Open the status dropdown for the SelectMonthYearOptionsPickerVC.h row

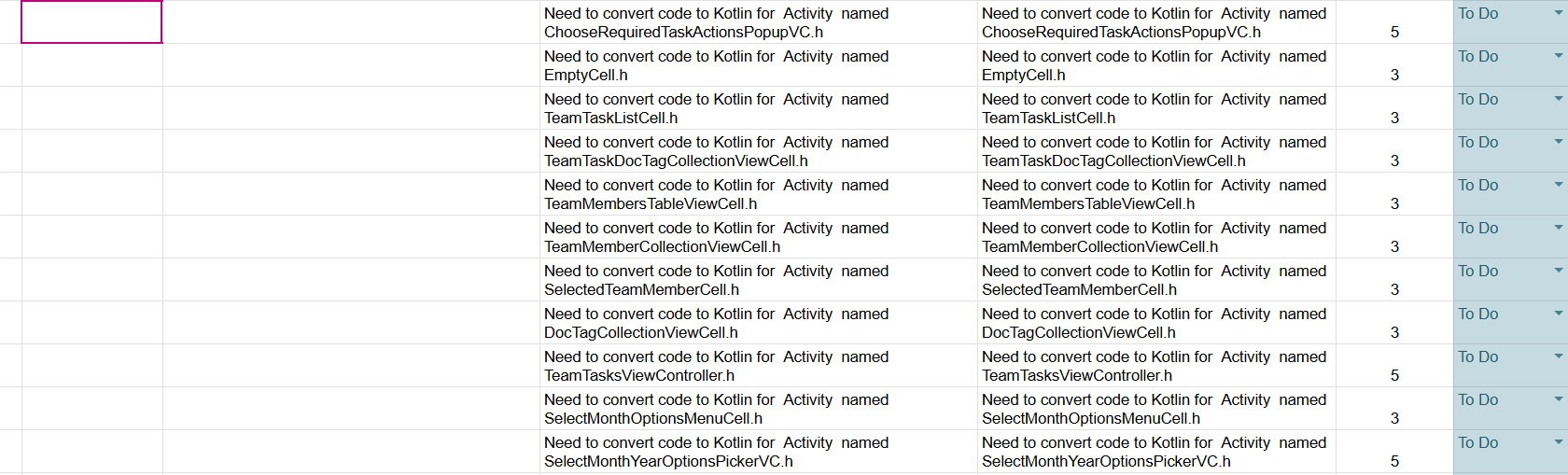point(1558,442)
